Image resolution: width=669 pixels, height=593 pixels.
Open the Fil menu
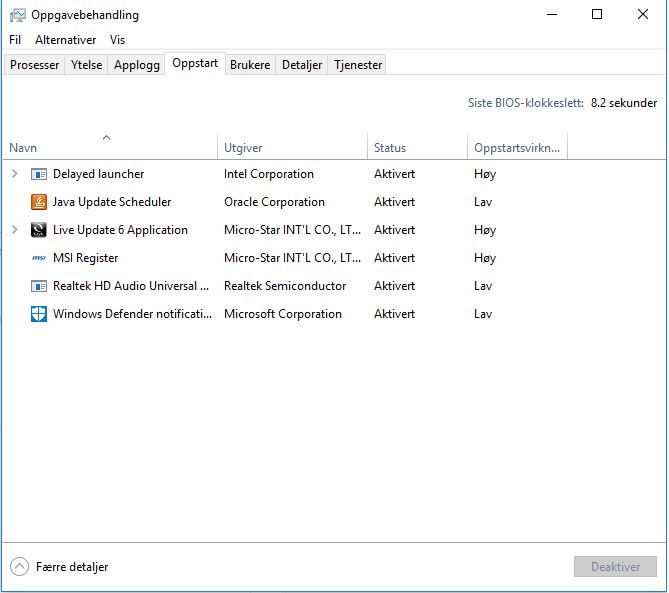click(15, 40)
